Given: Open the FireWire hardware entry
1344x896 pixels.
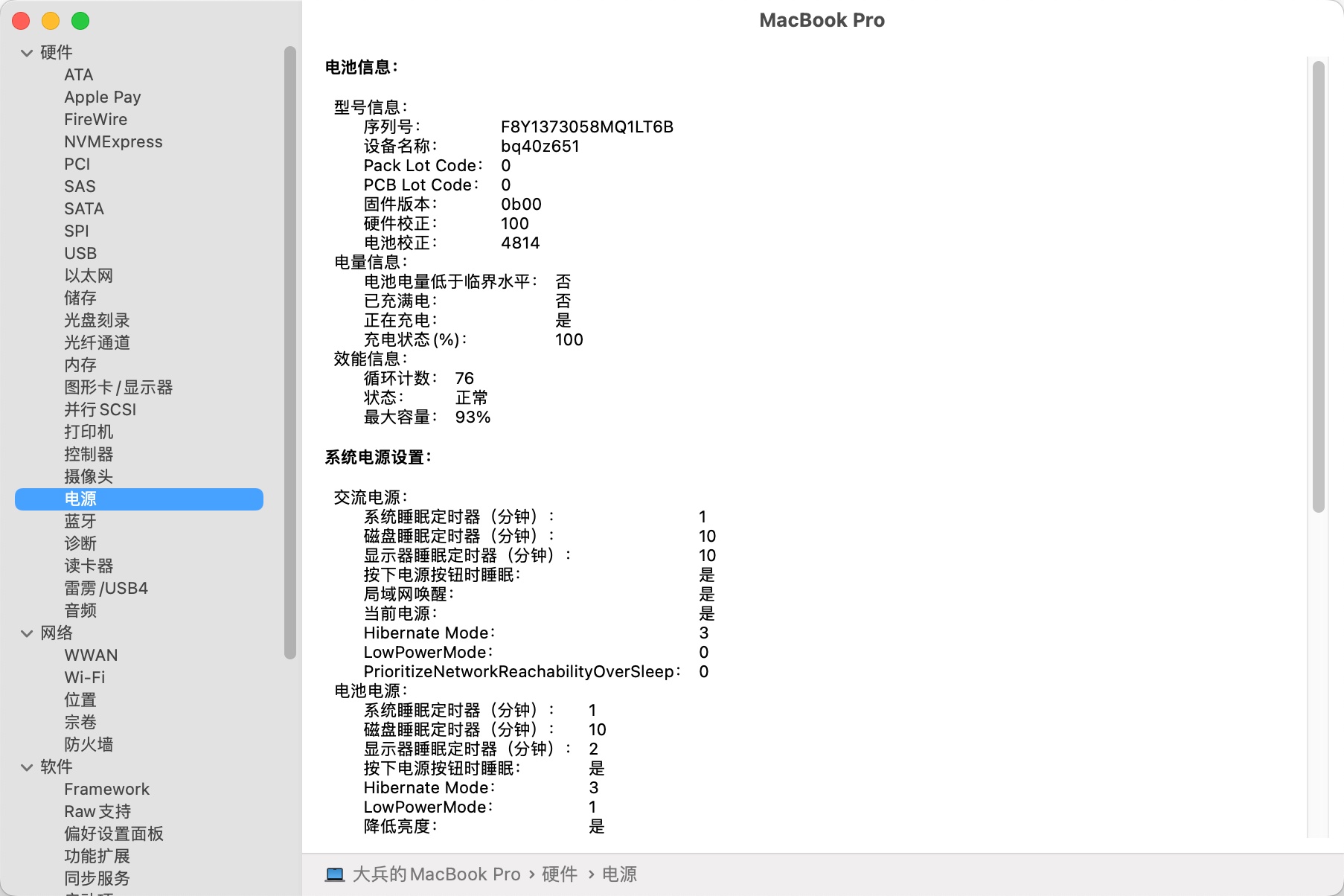Looking at the screenshot, I should [95, 120].
